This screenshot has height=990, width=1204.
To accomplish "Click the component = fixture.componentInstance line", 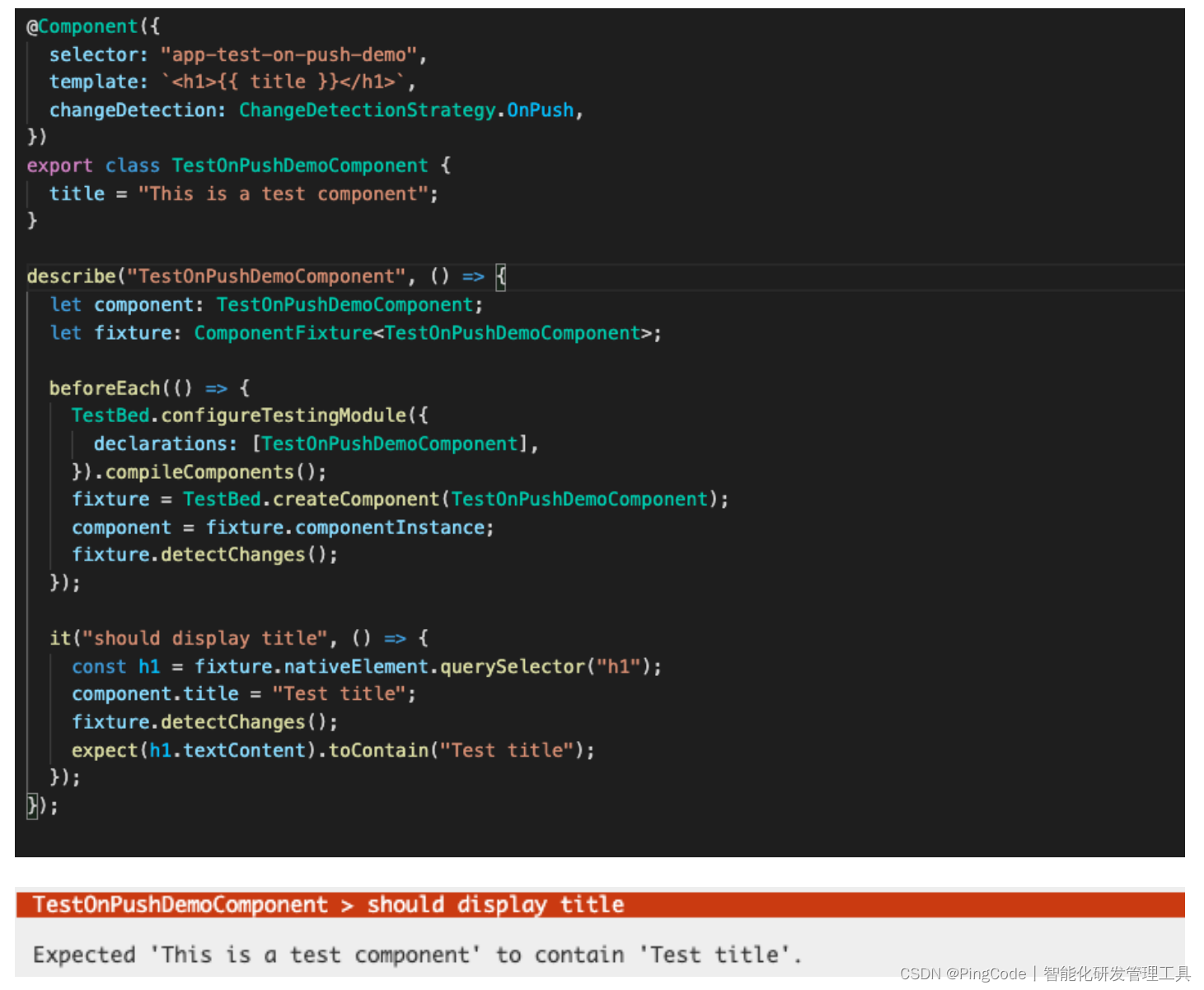I will coord(283,528).
